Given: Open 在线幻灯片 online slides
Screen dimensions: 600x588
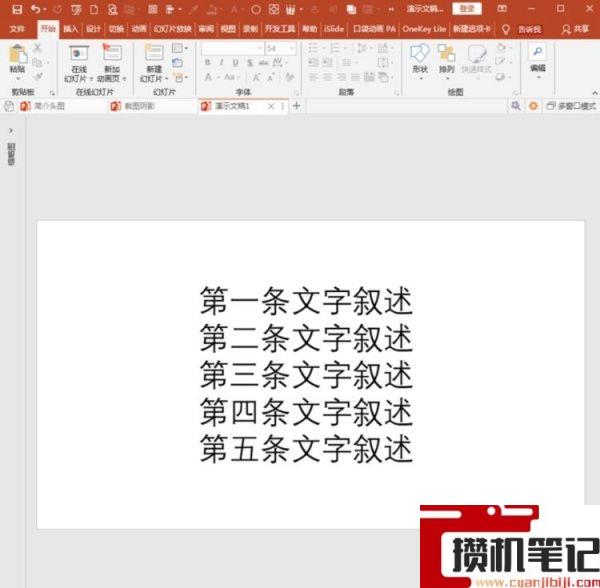Looking at the screenshot, I should 79,63.
